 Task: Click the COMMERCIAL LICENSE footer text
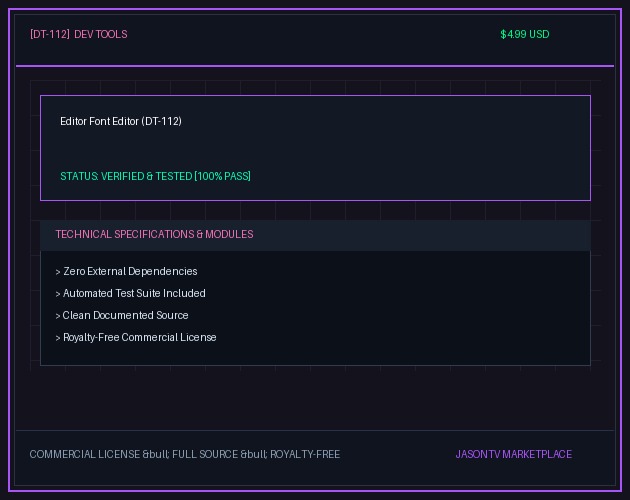coord(85,455)
